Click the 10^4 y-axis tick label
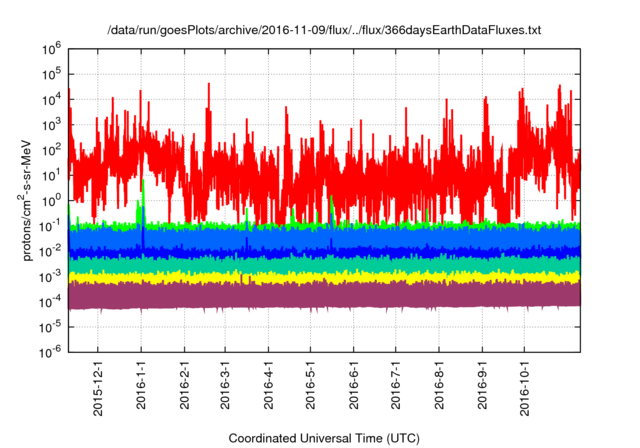Viewport: 640px width, 448px height. tap(51, 100)
